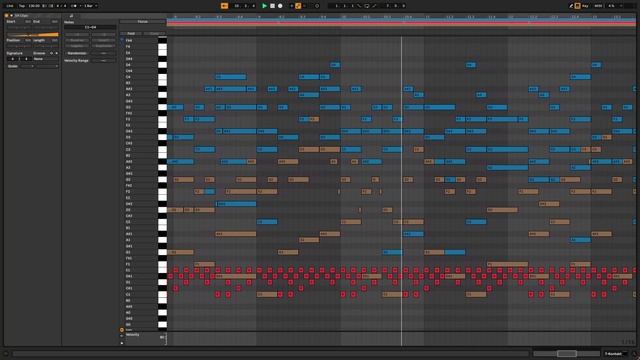Select the 7-Kontakt track label
Screen dimensions: 640x360
613,353
